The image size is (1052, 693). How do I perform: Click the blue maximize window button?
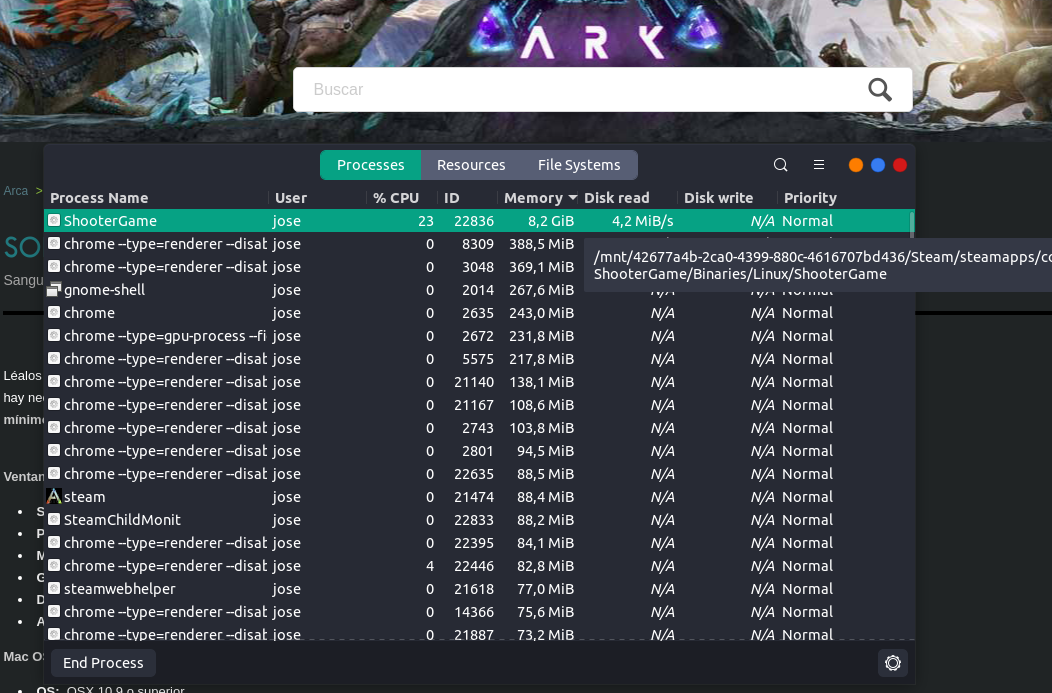[878, 165]
